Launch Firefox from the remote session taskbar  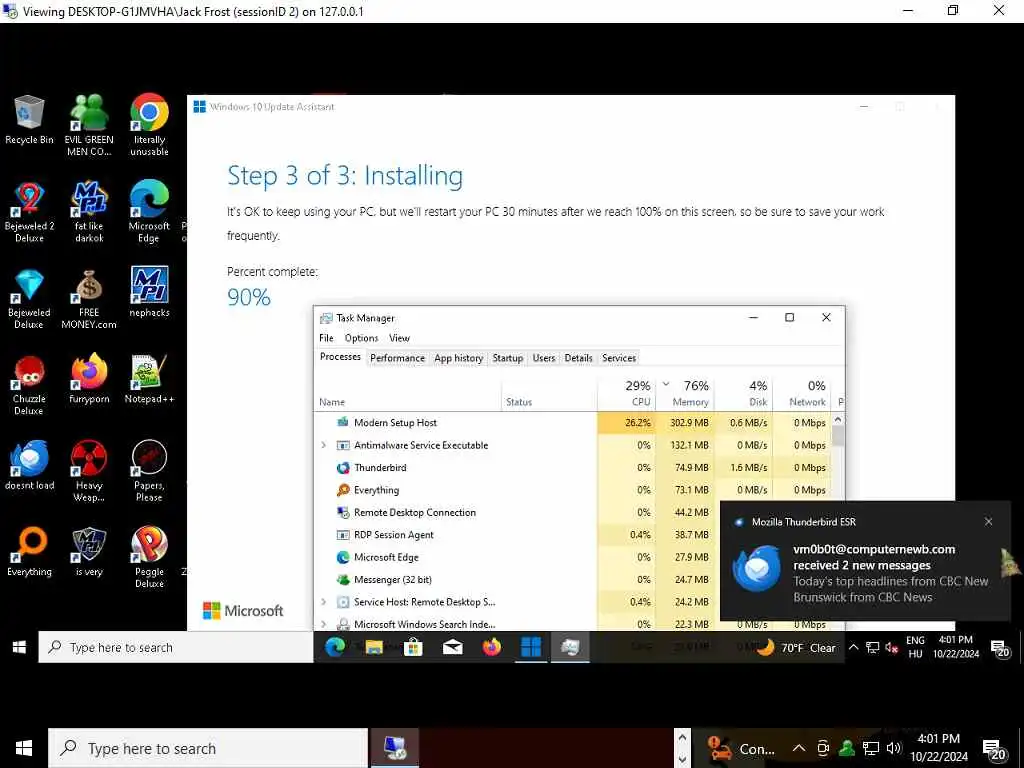pos(492,647)
